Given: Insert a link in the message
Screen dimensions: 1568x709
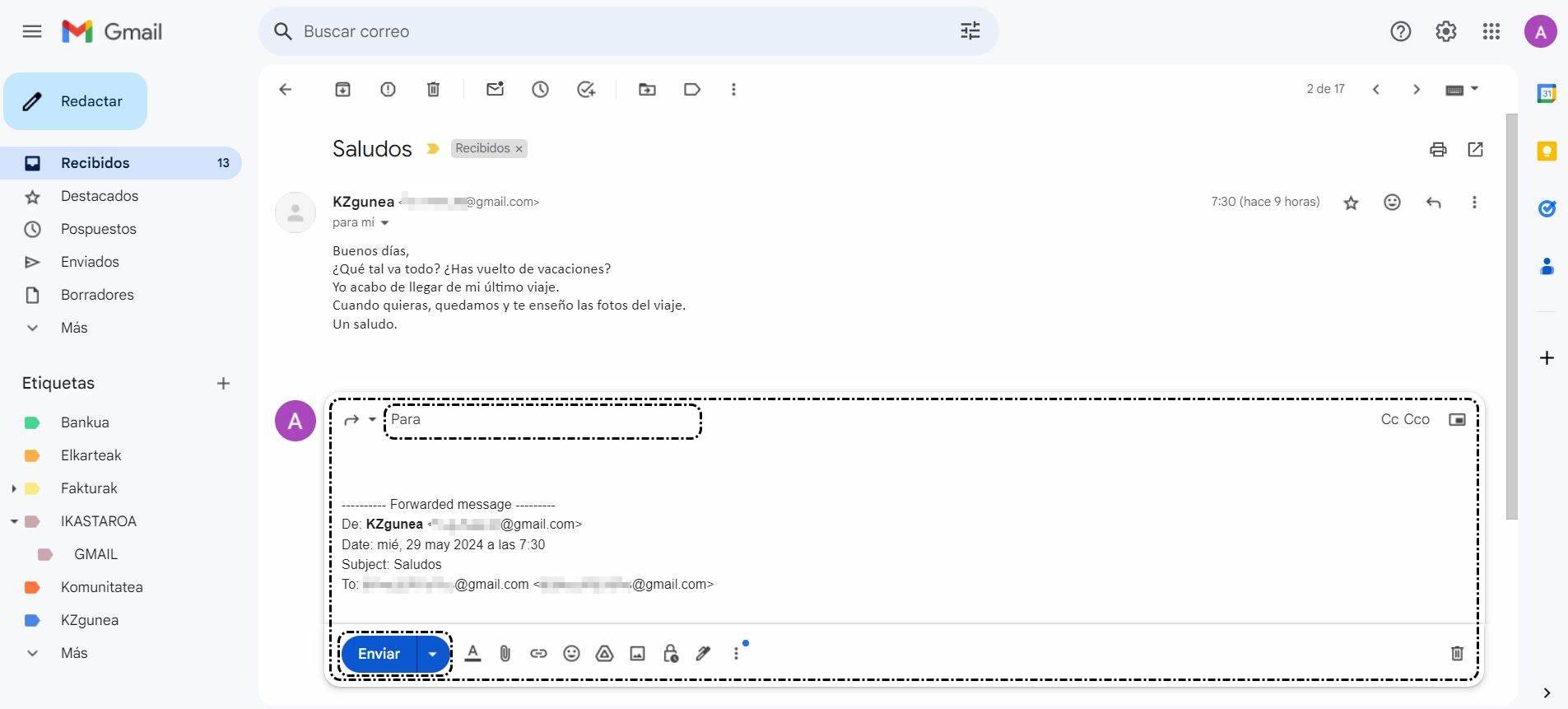Looking at the screenshot, I should coord(538,654).
